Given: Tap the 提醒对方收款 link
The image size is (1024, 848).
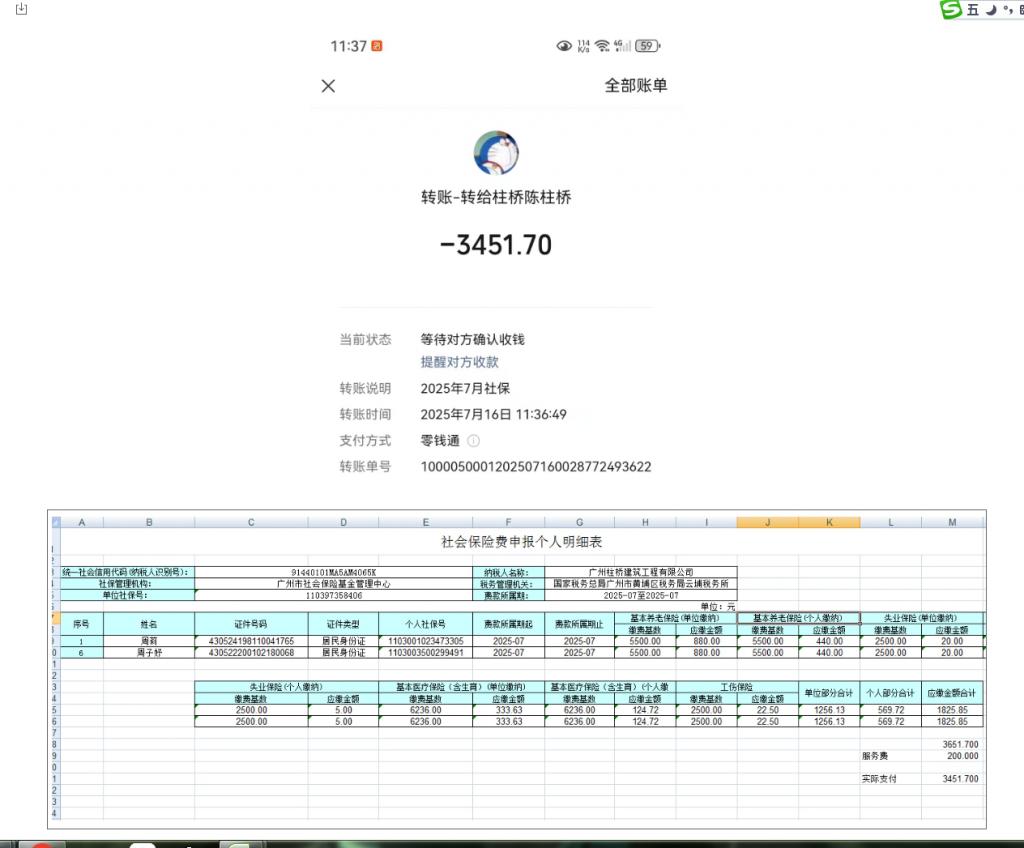Looking at the screenshot, I should [x=459, y=362].
